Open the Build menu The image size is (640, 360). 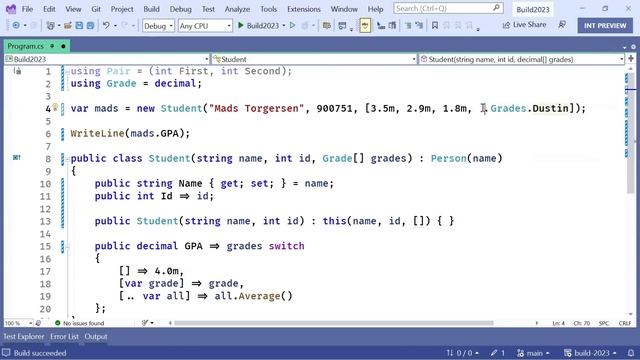coord(151,9)
